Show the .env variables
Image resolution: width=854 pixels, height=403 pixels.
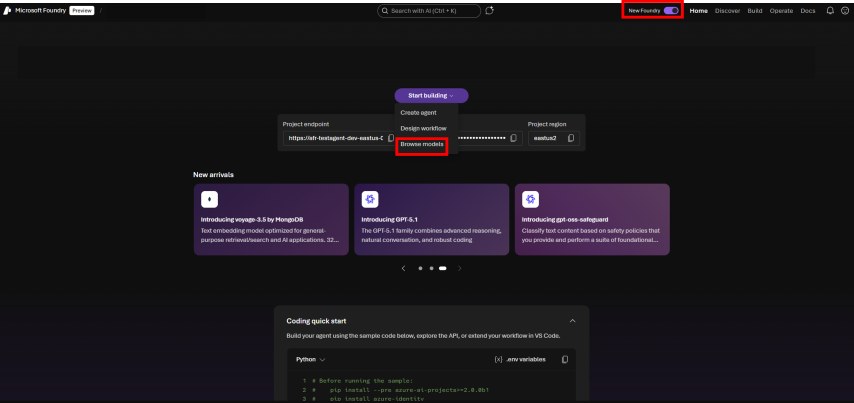520,359
